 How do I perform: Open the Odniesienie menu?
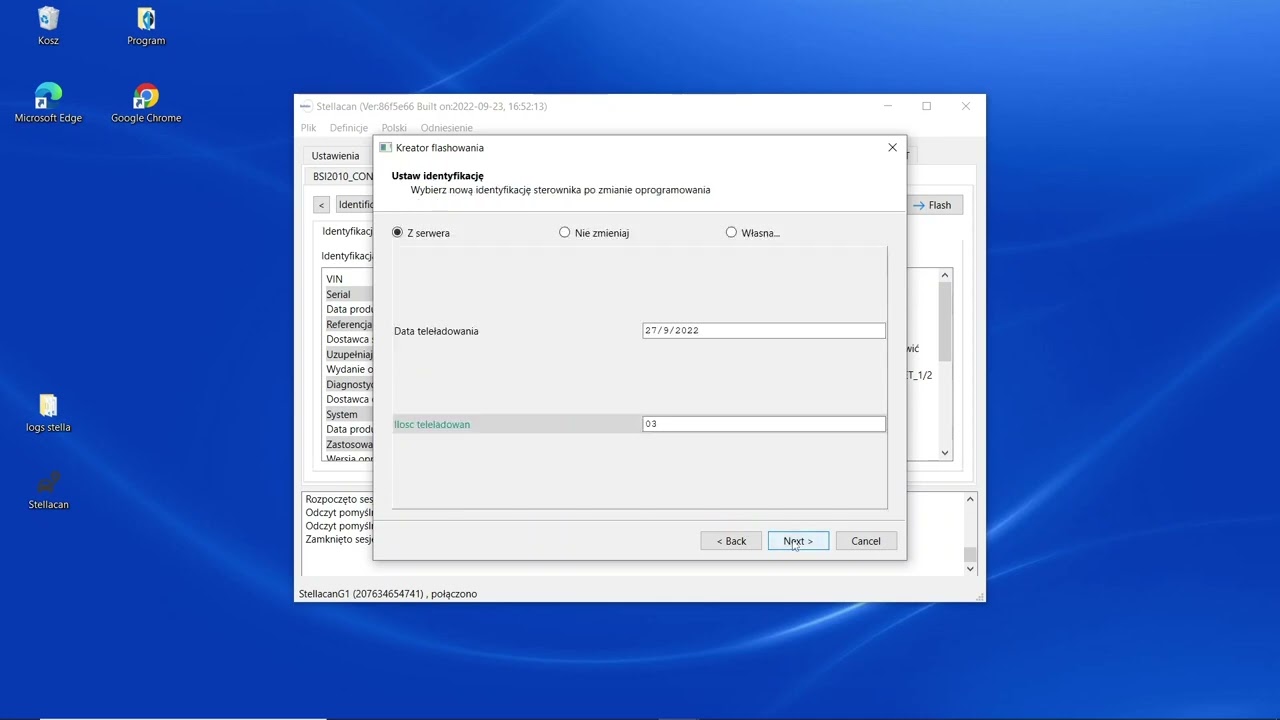(447, 128)
